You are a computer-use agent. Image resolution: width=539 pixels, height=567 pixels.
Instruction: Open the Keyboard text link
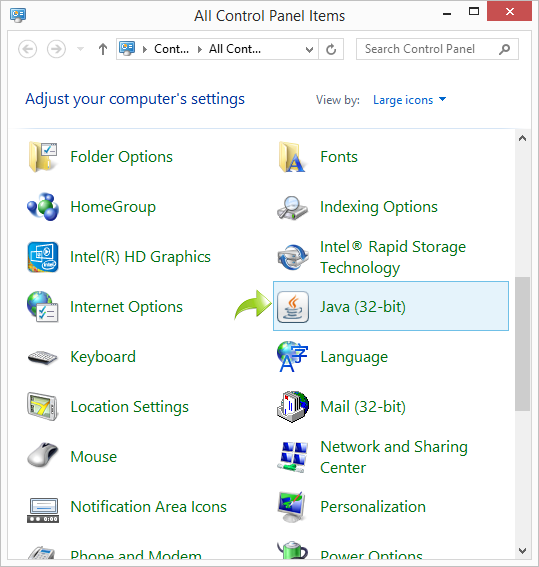(103, 357)
